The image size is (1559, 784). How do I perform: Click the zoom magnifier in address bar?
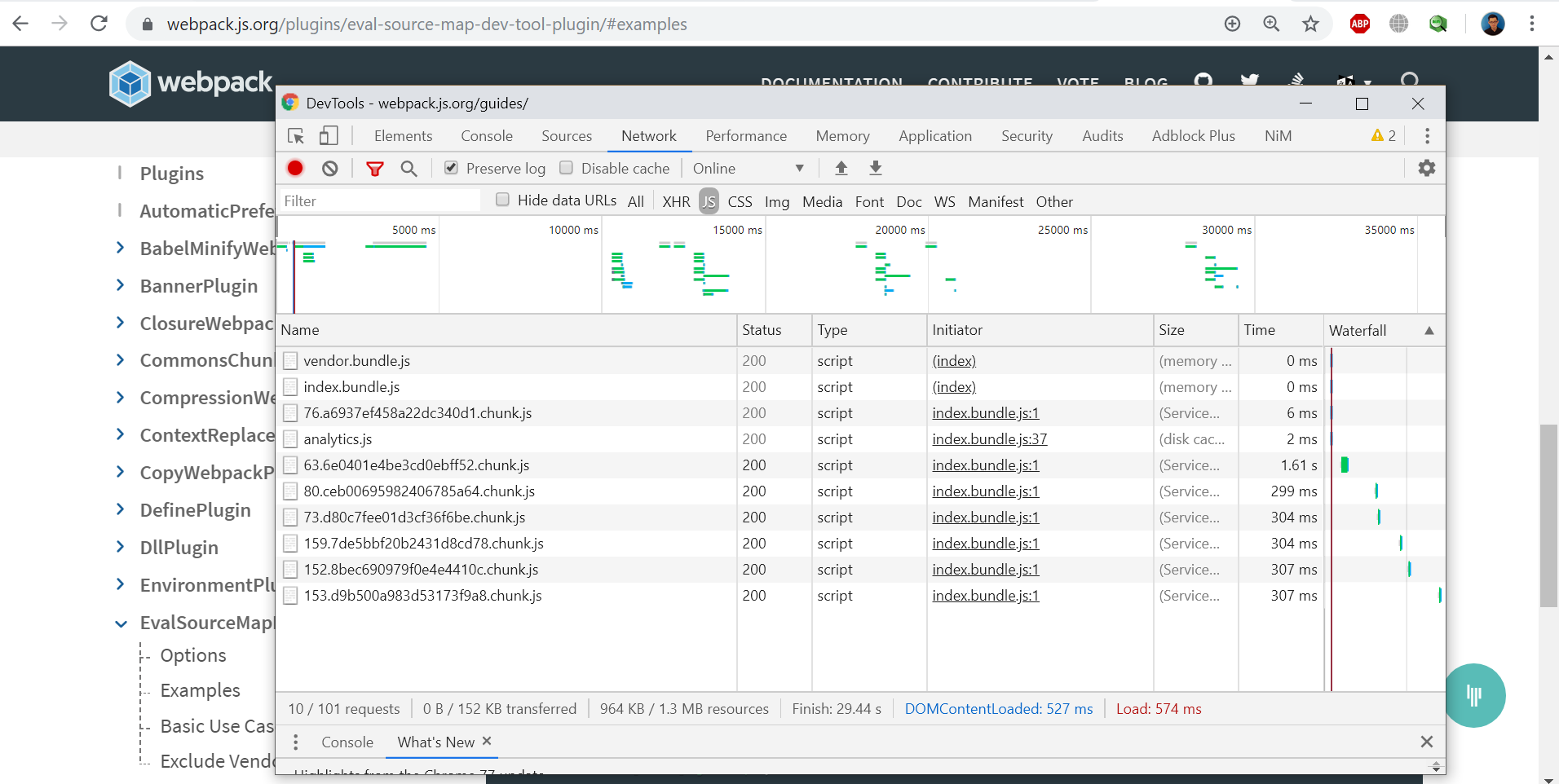click(x=1271, y=24)
